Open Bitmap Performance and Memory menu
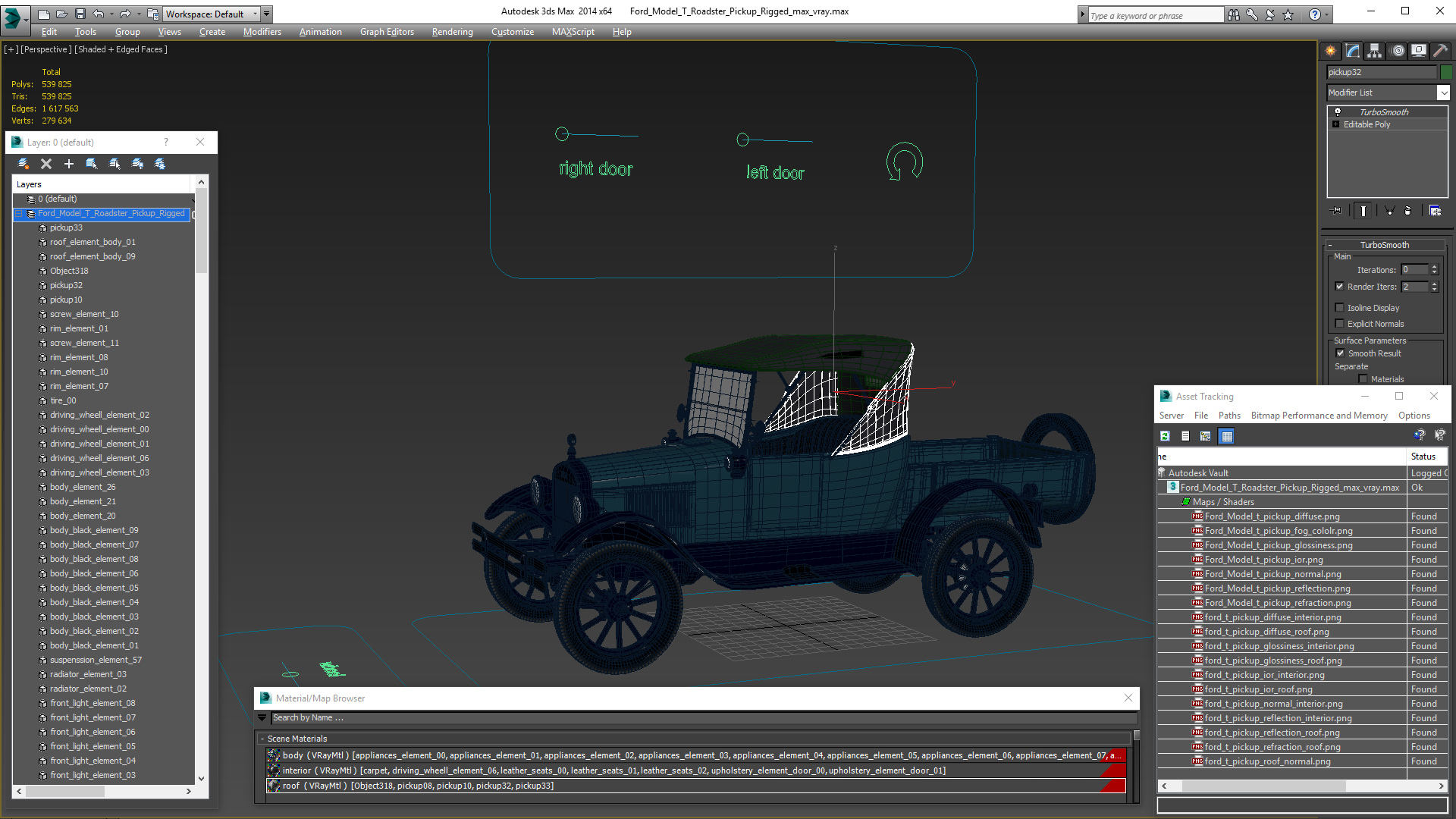 pos(1319,416)
